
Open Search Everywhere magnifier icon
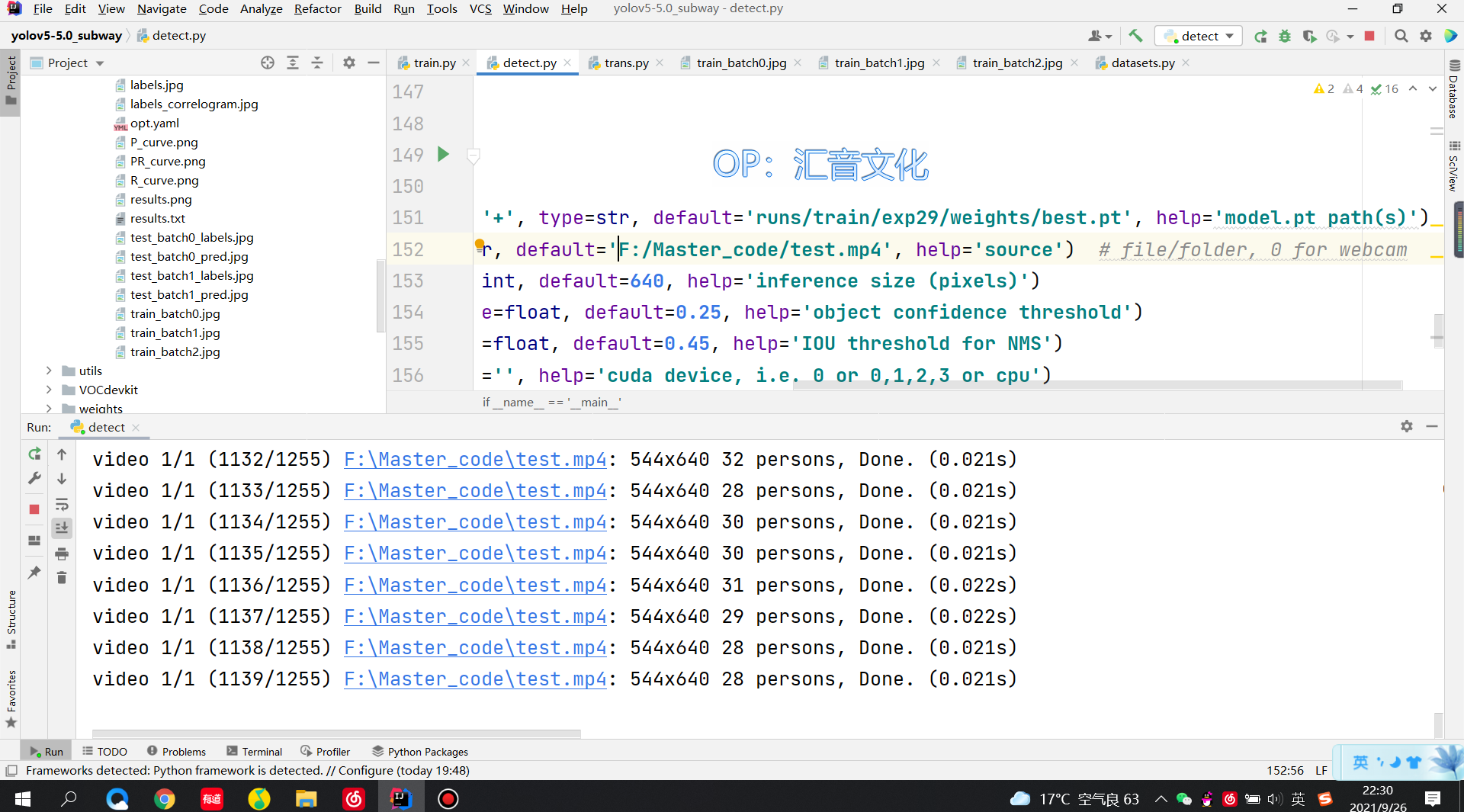click(1401, 36)
